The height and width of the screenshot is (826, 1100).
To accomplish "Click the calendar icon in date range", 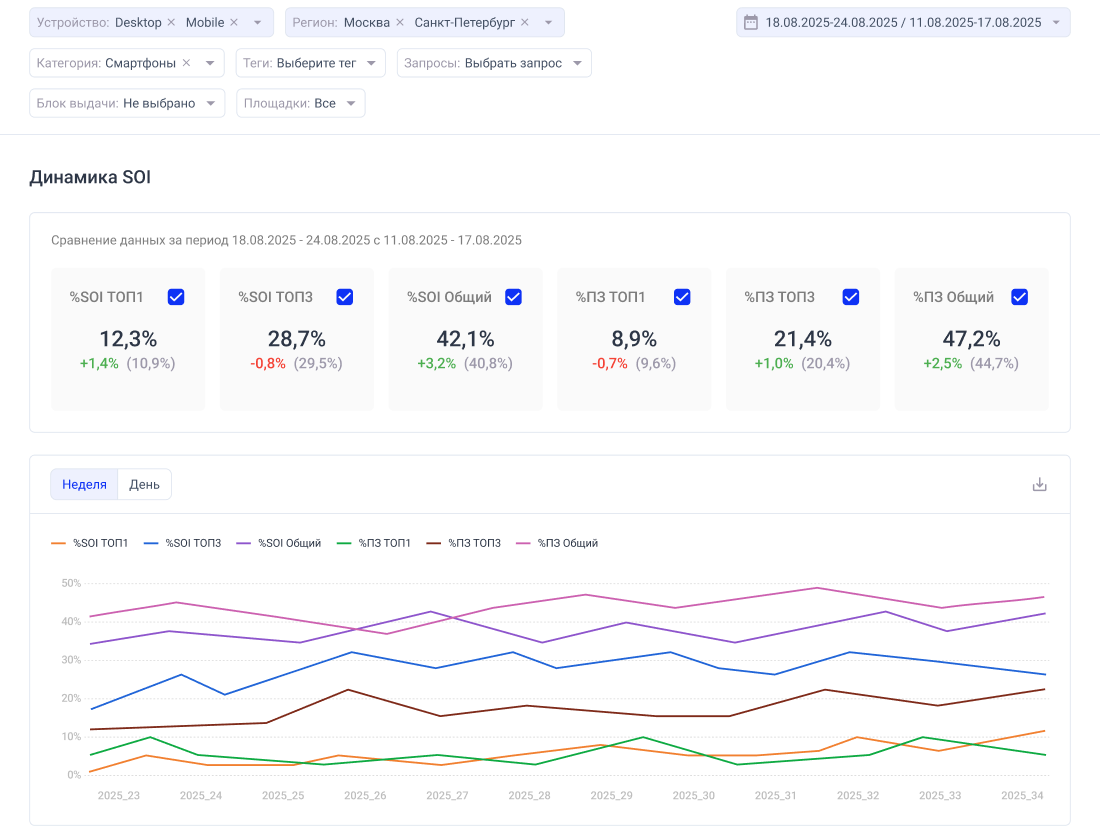I will pyautogui.click(x=751, y=22).
